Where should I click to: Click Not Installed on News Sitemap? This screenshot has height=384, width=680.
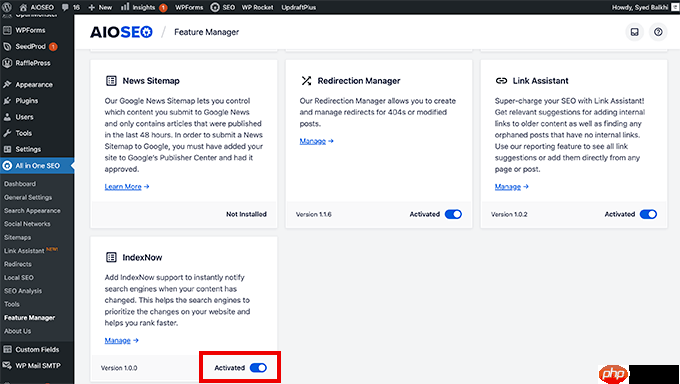pos(246,214)
